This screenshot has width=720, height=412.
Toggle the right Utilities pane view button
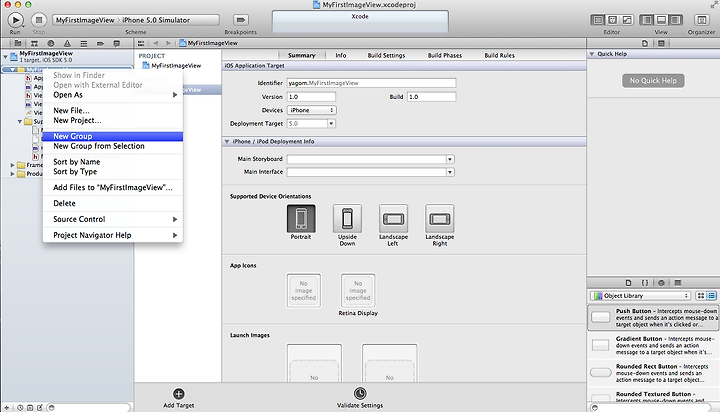tap(675, 20)
